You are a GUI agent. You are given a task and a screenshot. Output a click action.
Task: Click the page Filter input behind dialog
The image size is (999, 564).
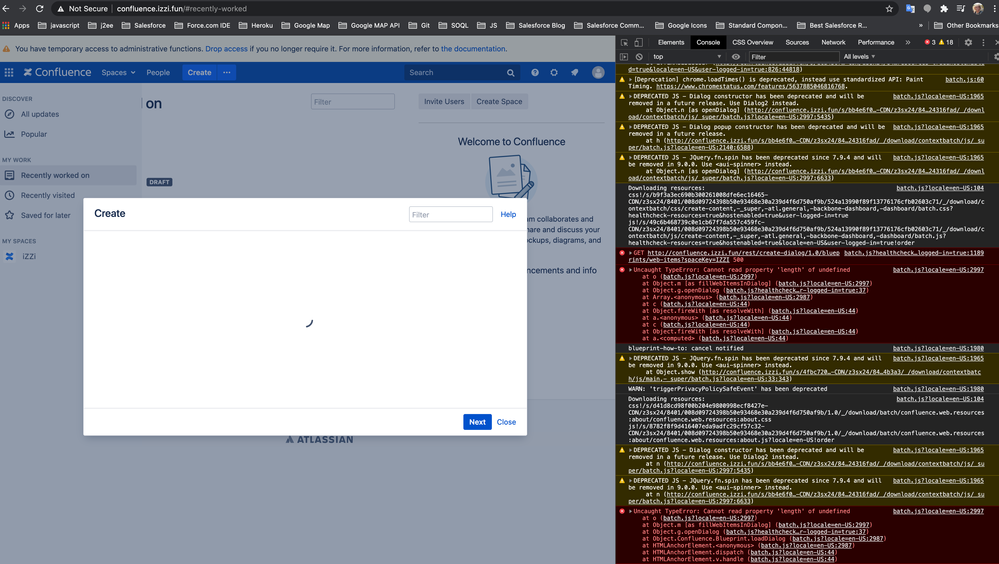[x=352, y=101]
